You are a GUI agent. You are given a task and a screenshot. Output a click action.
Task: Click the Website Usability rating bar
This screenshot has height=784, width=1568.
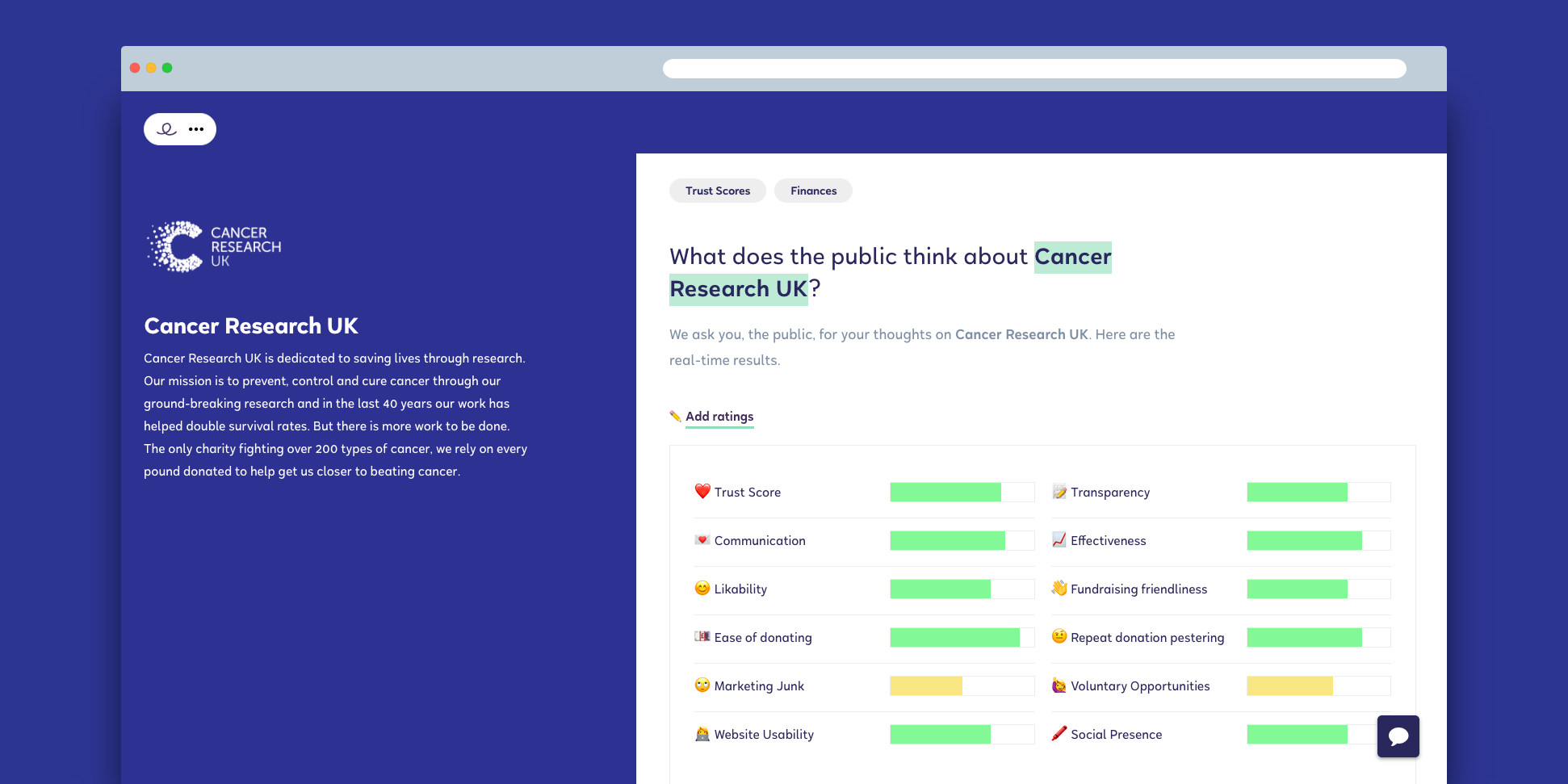pyautogui.click(x=962, y=734)
